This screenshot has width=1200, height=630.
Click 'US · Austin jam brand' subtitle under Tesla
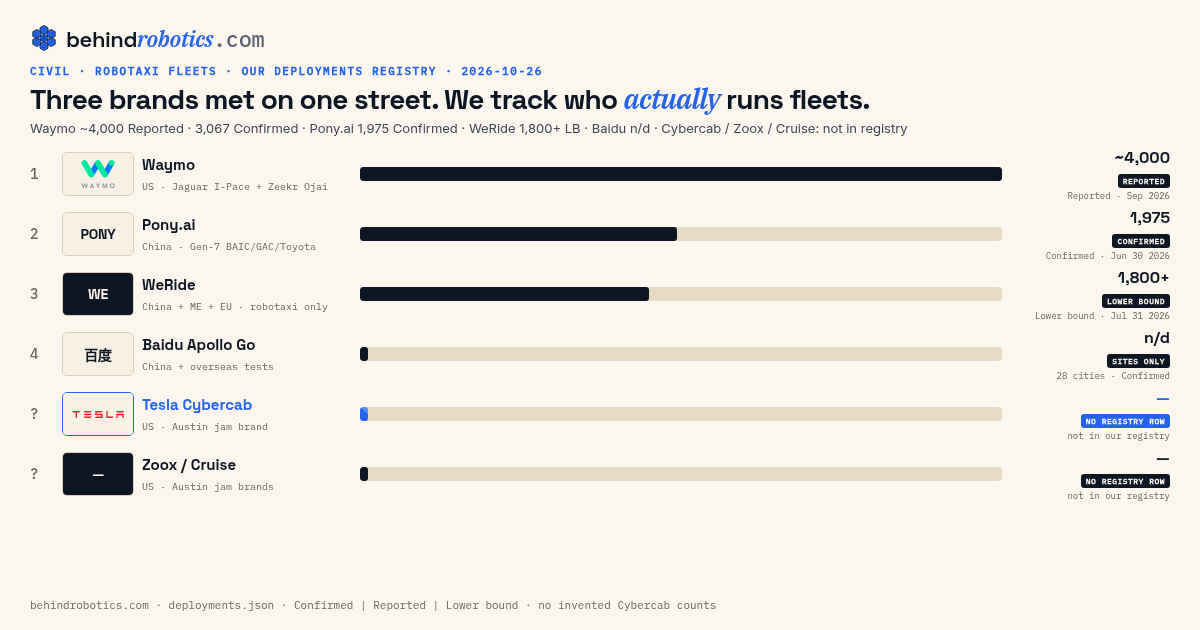[205, 427]
